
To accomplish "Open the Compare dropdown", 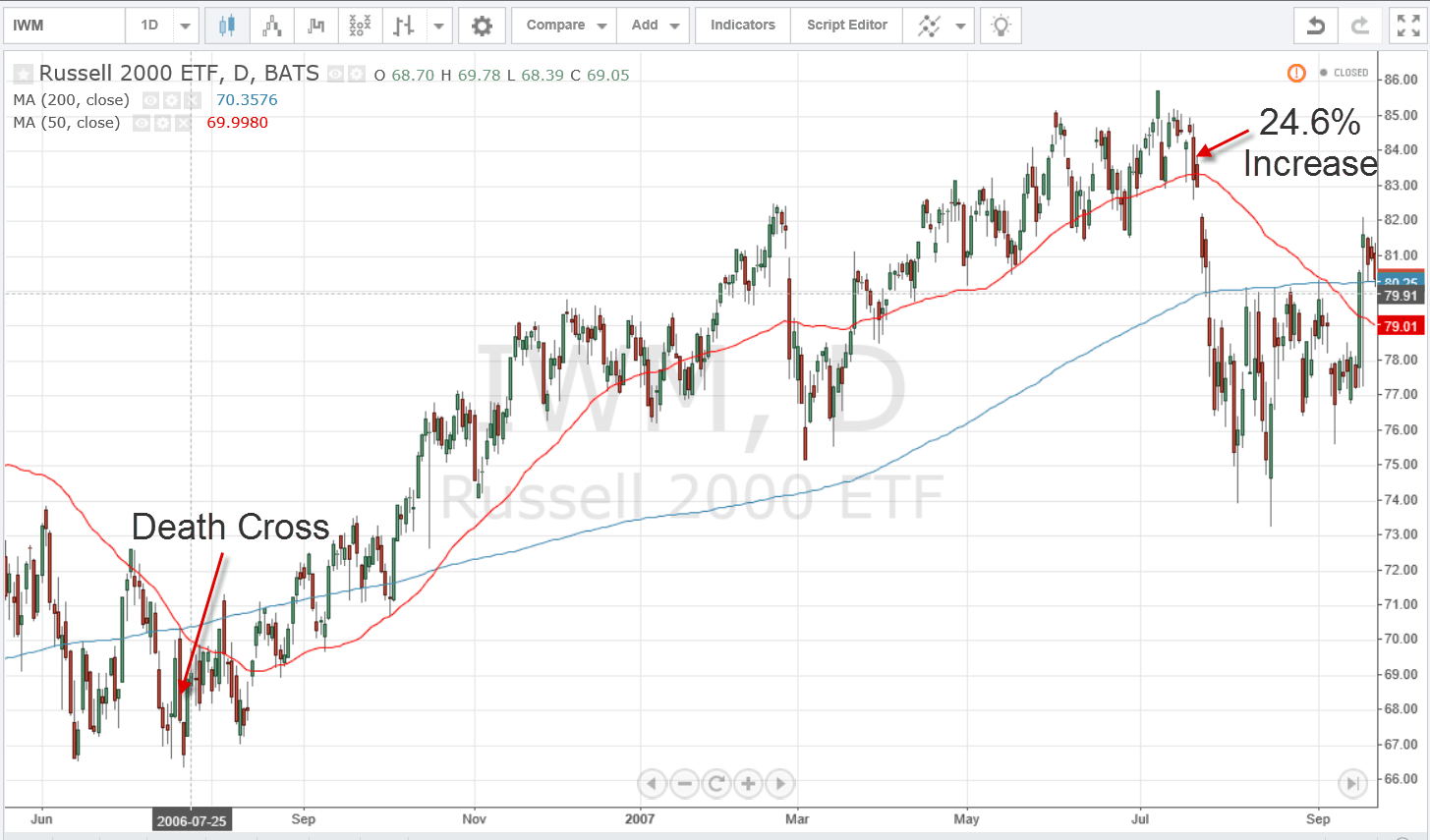I will [562, 25].
